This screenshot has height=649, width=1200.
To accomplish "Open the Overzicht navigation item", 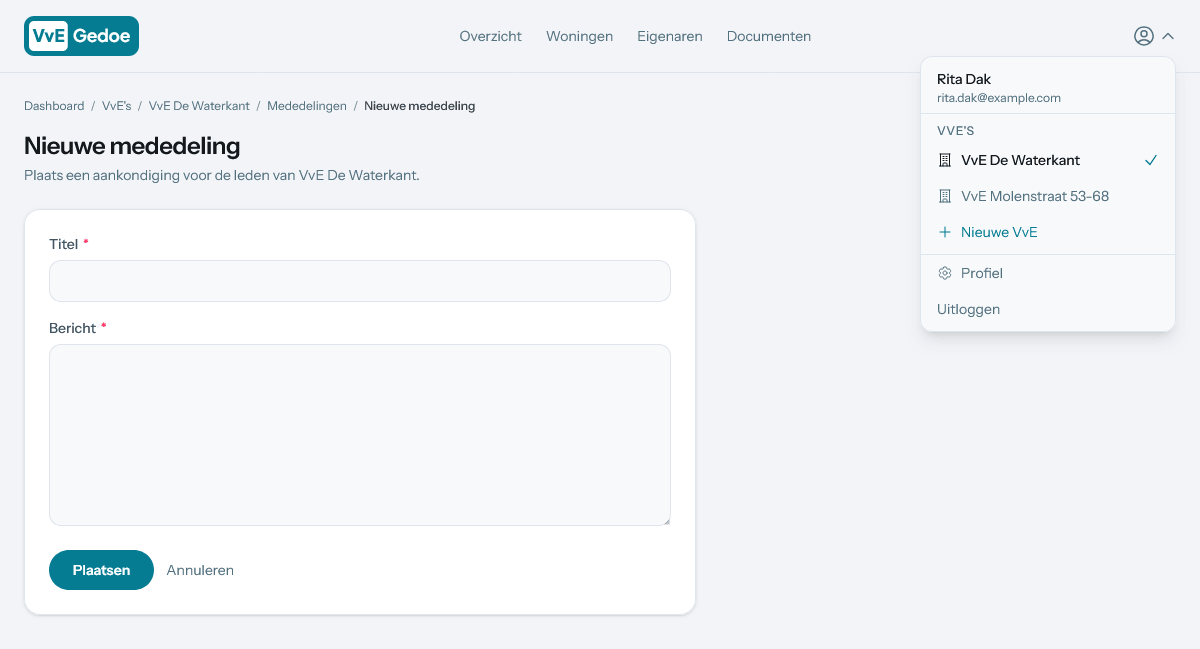I will 490,36.
